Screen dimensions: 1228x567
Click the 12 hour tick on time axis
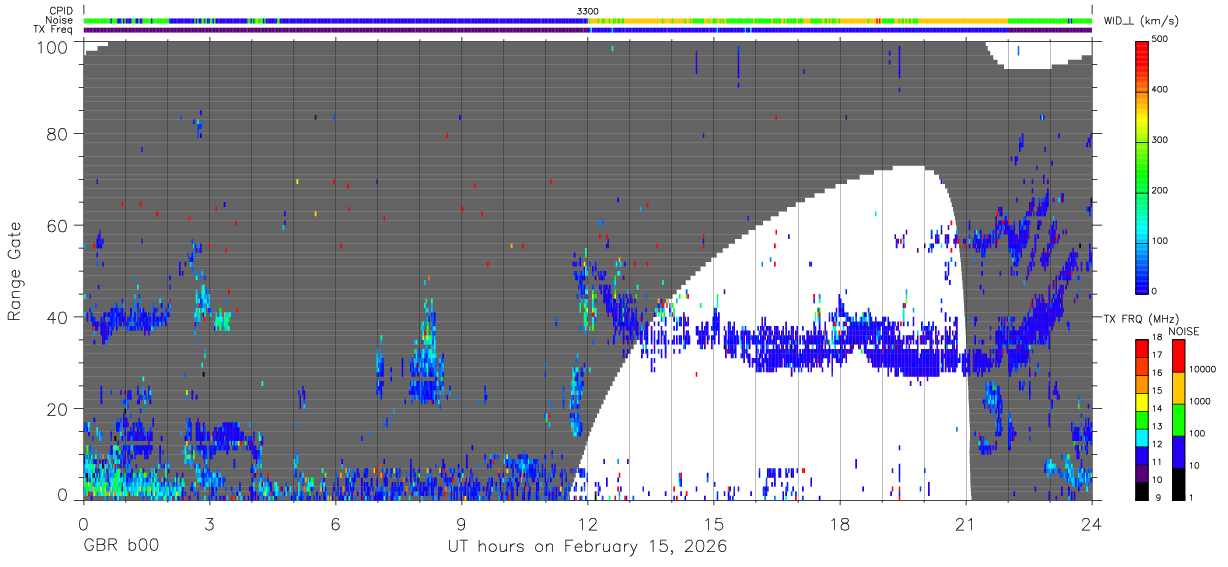coord(587,524)
